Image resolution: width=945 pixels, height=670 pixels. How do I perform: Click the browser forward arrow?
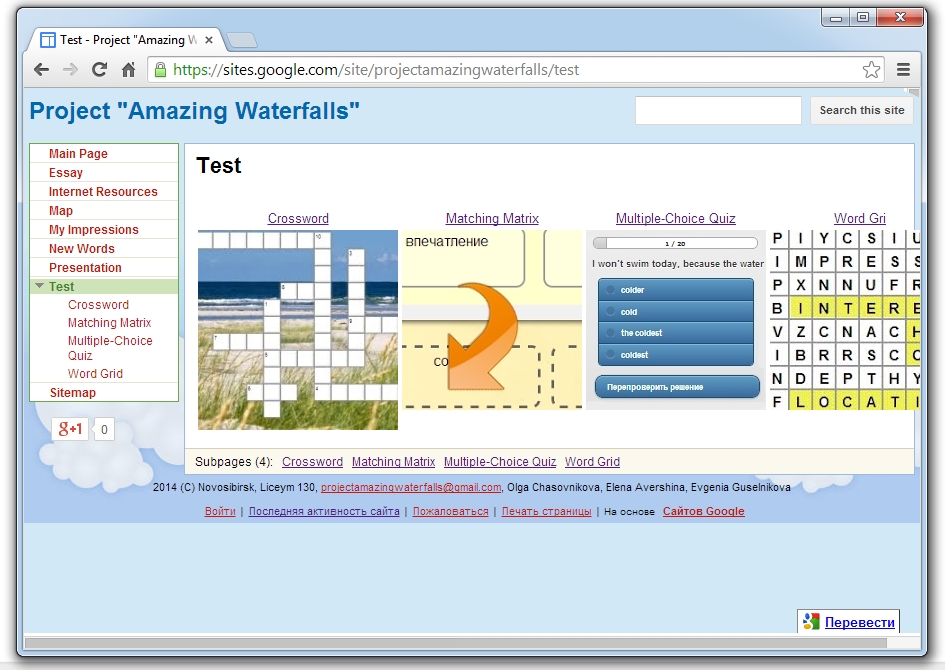[x=70, y=70]
